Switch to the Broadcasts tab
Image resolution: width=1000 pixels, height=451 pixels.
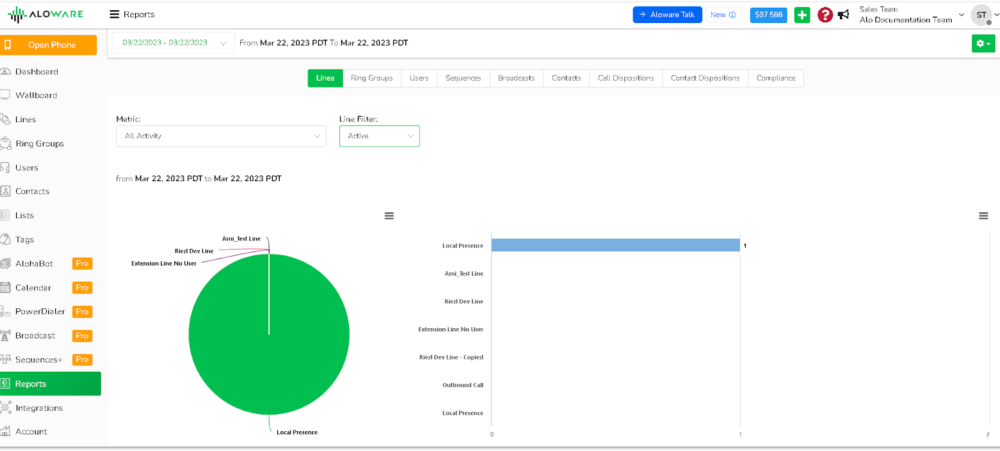[517, 78]
